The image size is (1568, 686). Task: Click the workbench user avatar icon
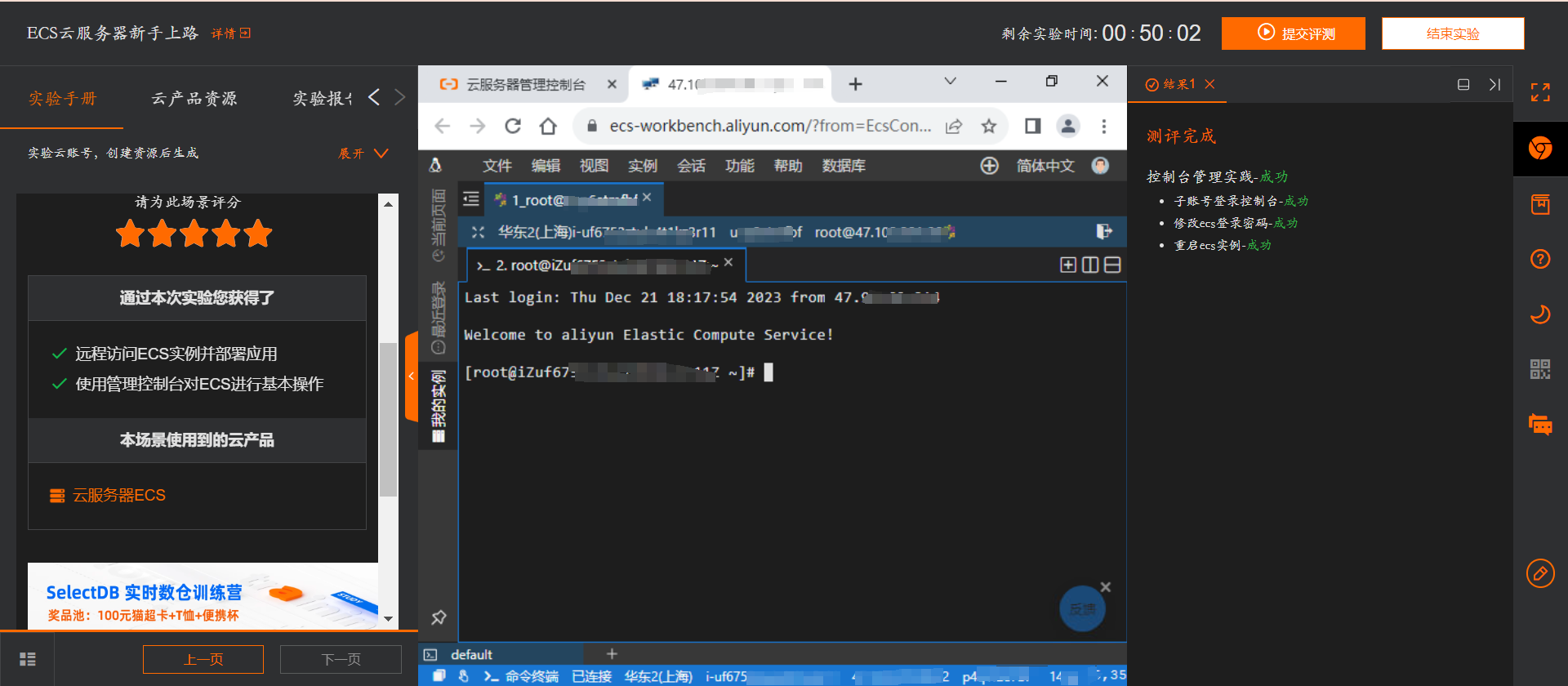[x=1100, y=166]
